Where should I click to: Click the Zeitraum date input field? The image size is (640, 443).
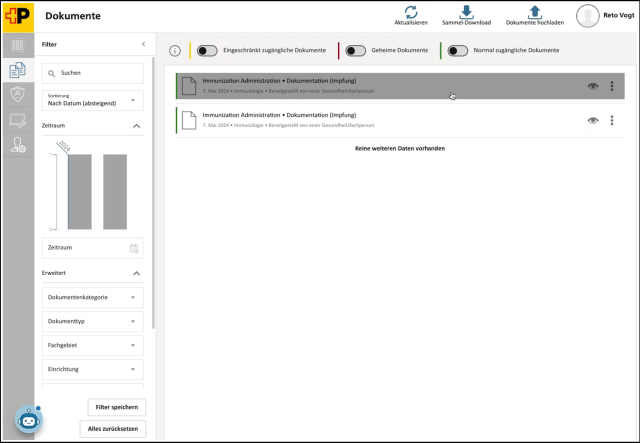[x=93, y=248]
